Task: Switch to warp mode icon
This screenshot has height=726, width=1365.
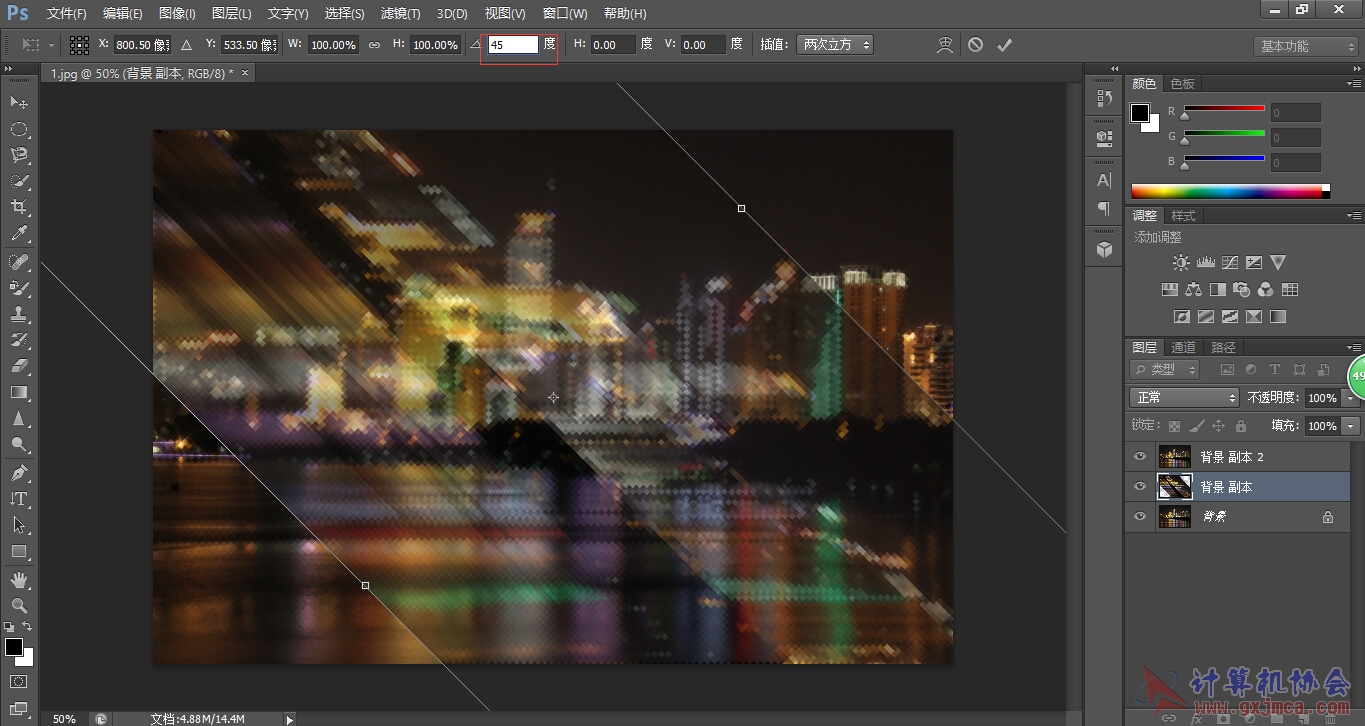Action: coord(944,45)
